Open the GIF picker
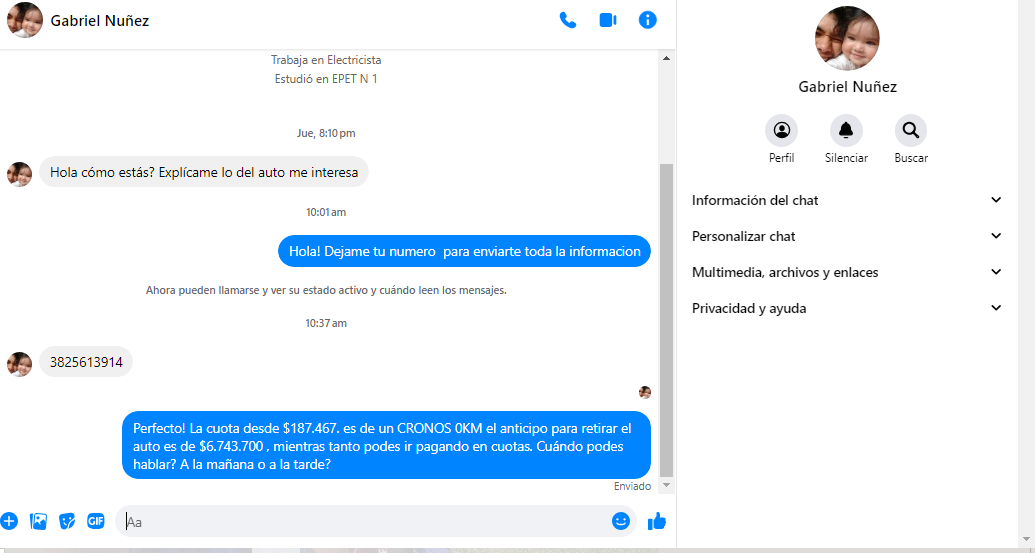 coord(96,521)
